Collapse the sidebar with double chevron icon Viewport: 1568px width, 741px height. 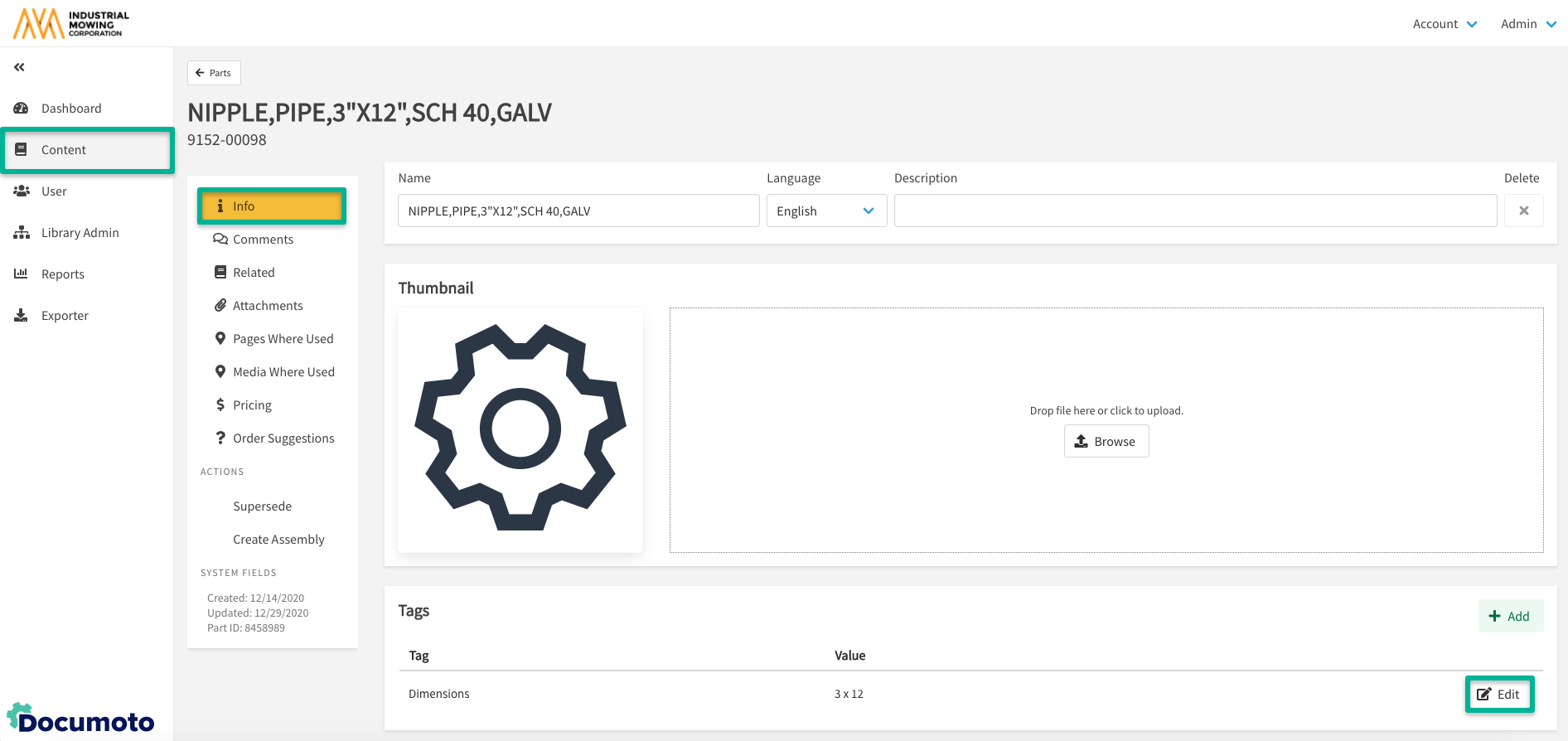(19, 67)
